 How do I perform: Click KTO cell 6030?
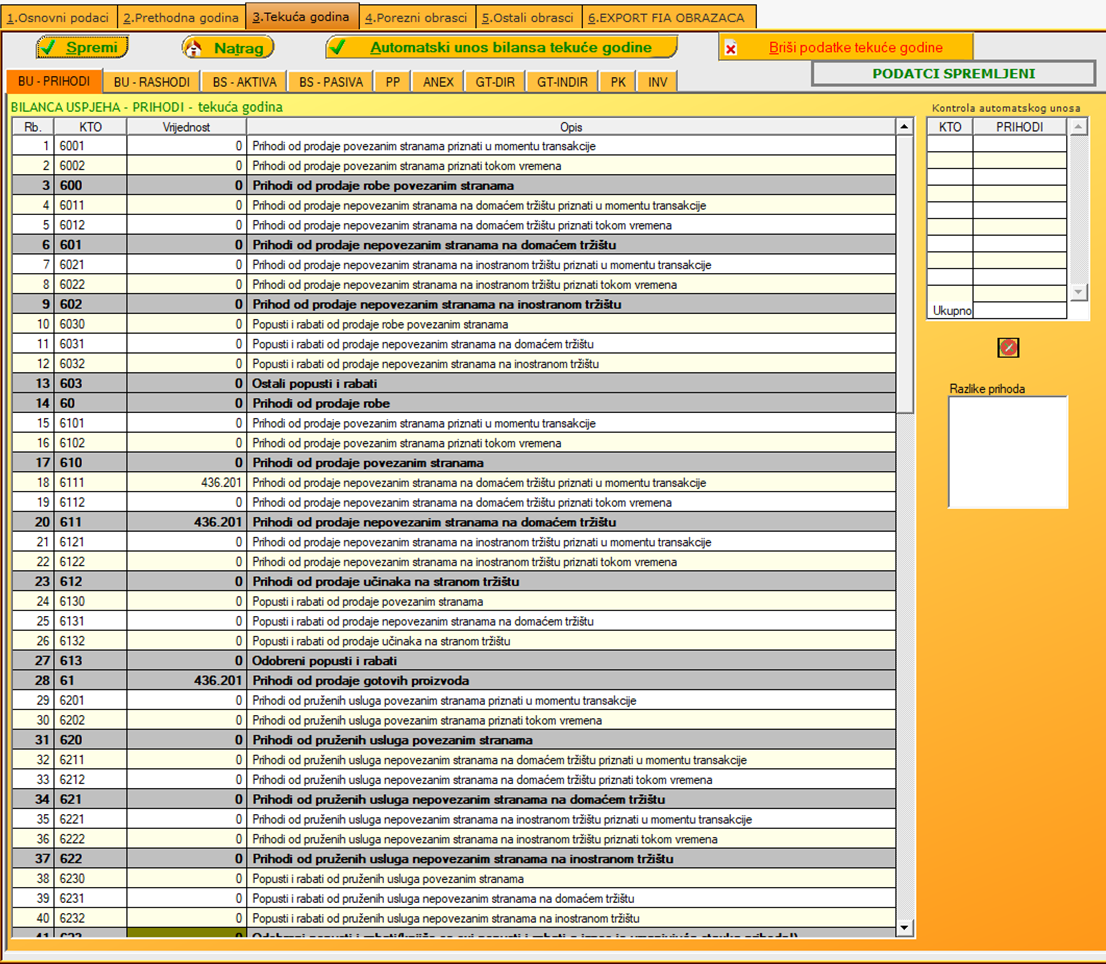click(x=90, y=324)
